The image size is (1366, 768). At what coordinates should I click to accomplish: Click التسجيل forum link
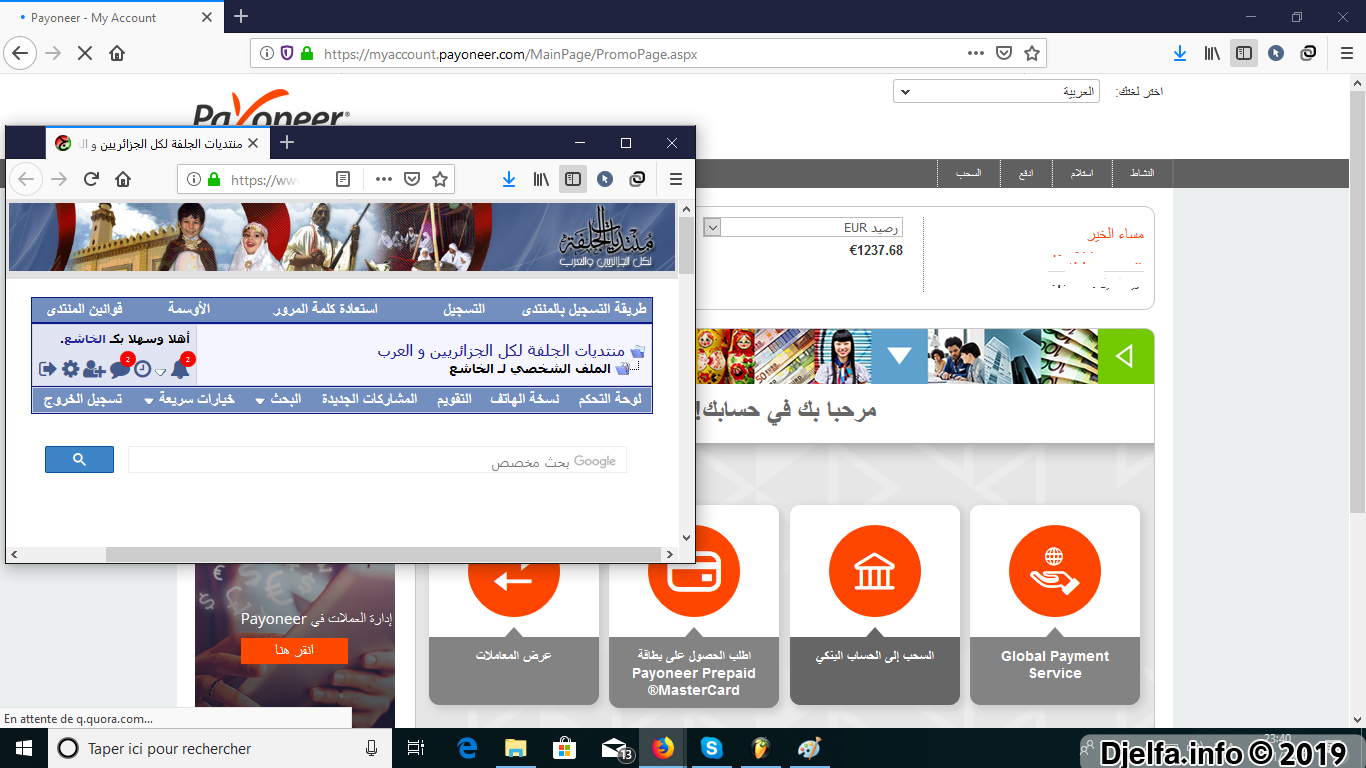[x=464, y=309]
